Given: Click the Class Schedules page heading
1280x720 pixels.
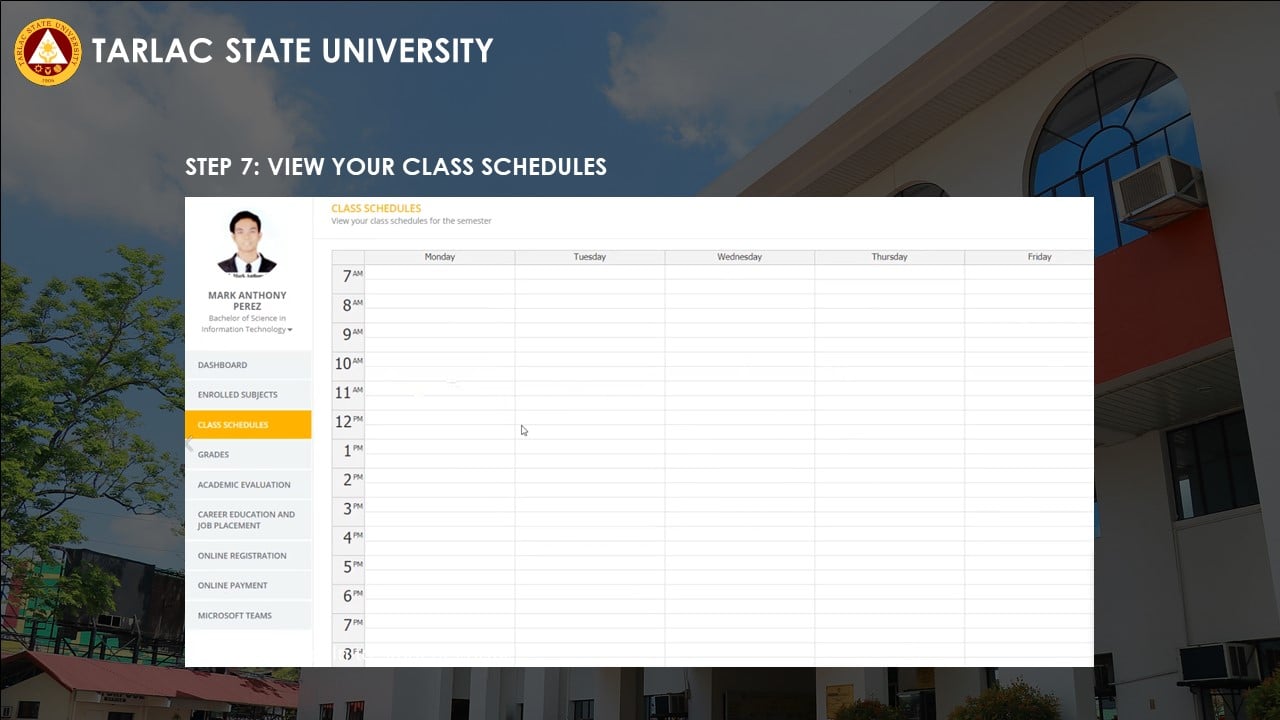Looking at the screenshot, I should (x=376, y=208).
